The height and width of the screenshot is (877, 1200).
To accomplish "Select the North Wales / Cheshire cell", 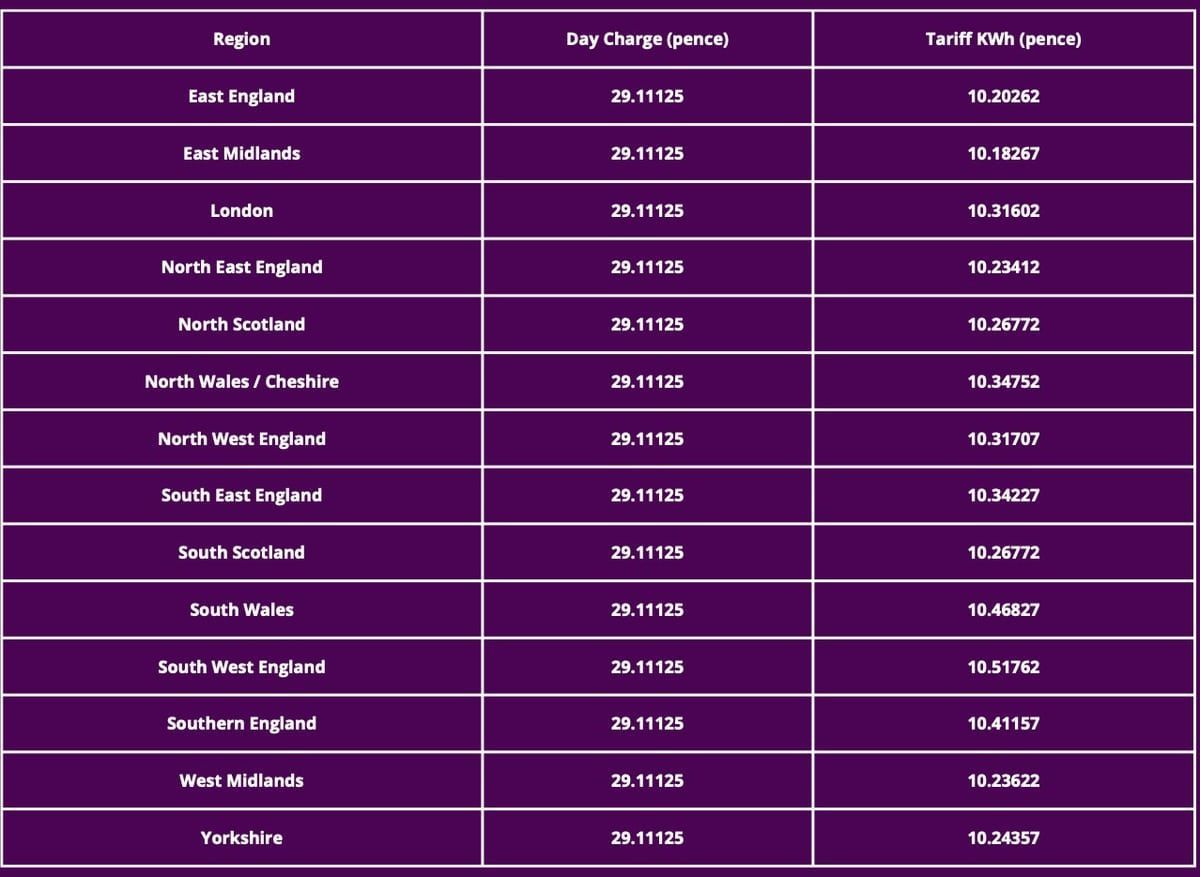I will pyautogui.click(x=241, y=381).
